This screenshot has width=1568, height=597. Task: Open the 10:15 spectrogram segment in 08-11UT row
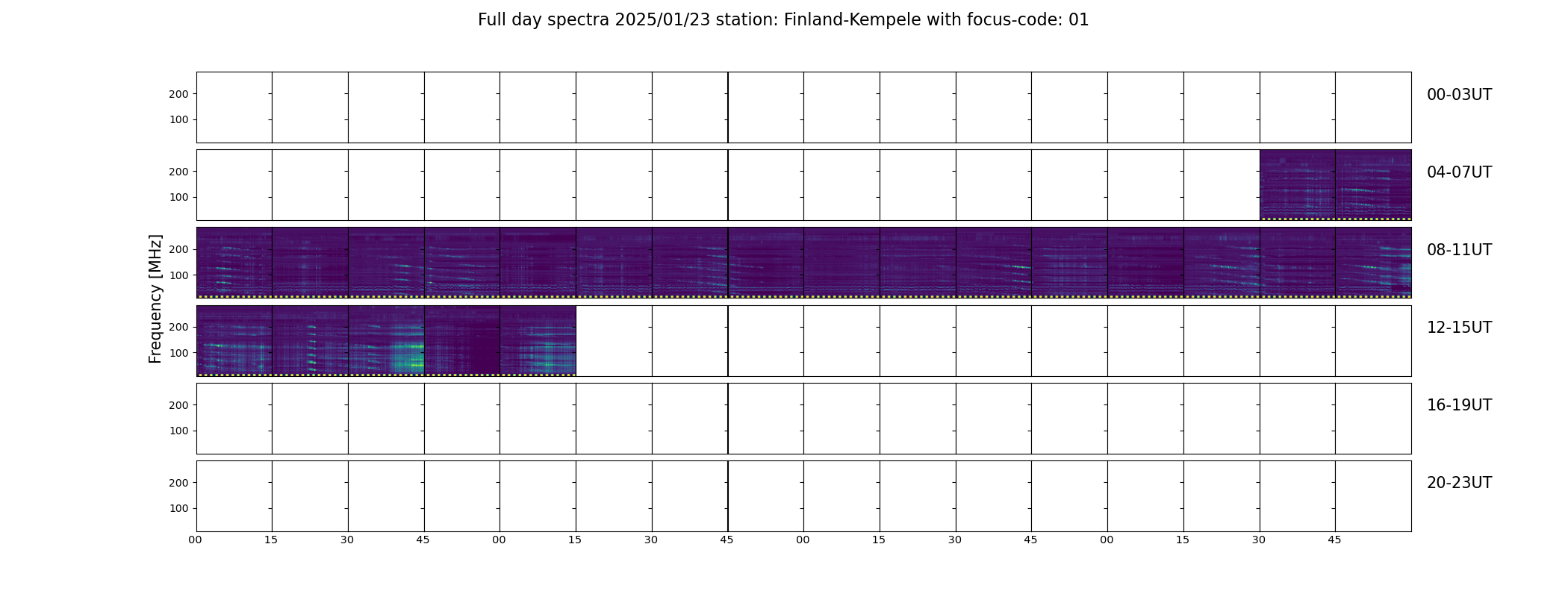(x=918, y=263)
